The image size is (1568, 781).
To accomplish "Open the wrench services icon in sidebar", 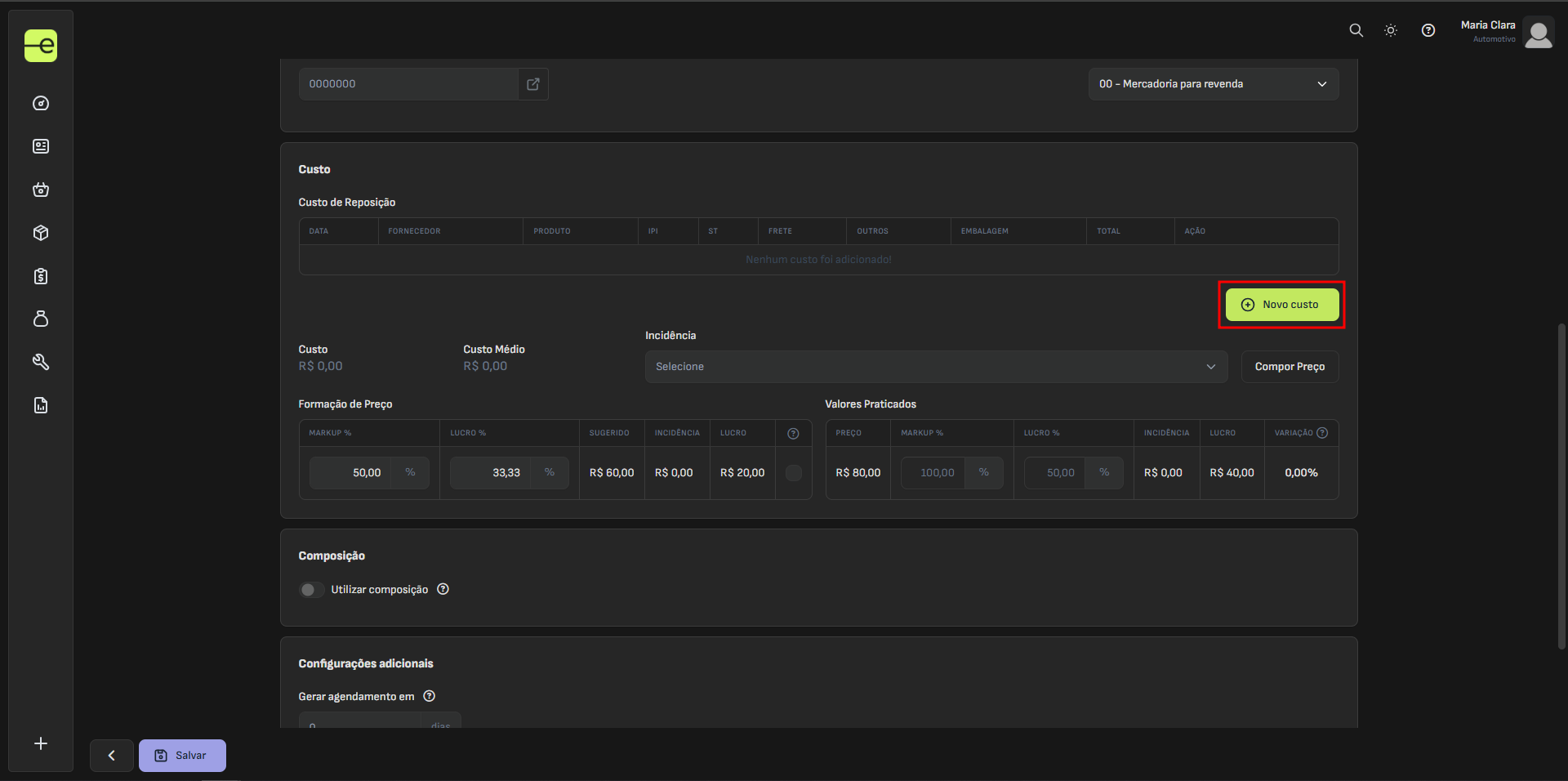I will coord(41,362).
